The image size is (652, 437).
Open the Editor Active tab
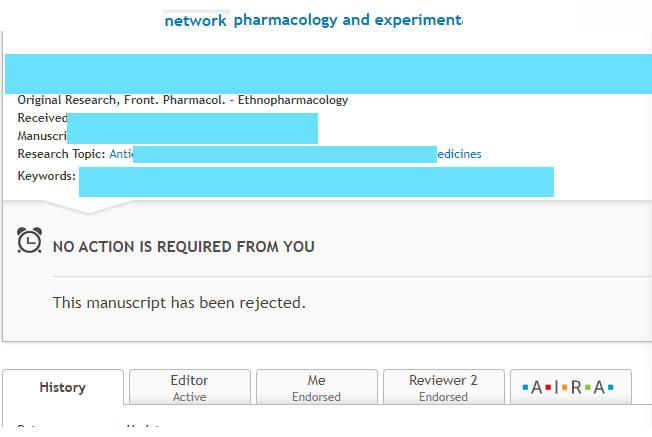tap(189, 388)
